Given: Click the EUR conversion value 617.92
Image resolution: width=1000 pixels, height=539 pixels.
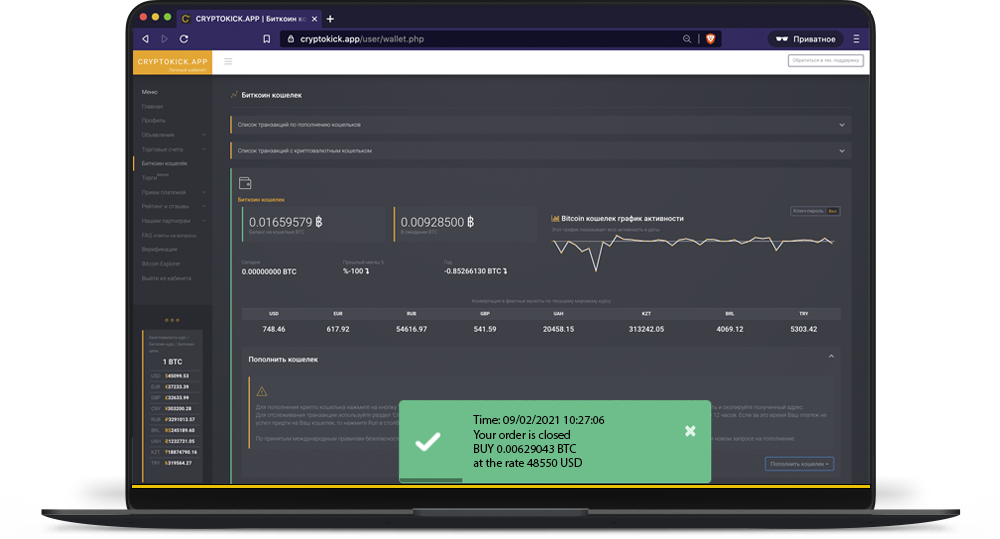Looking at the screenshot, I should pyautogui.click(x=338, y=329).
